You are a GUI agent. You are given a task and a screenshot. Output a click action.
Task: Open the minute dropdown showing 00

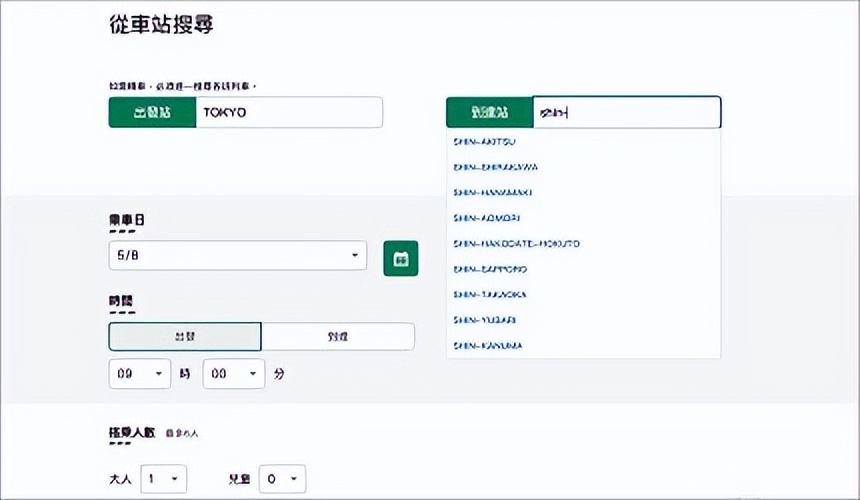234,374
